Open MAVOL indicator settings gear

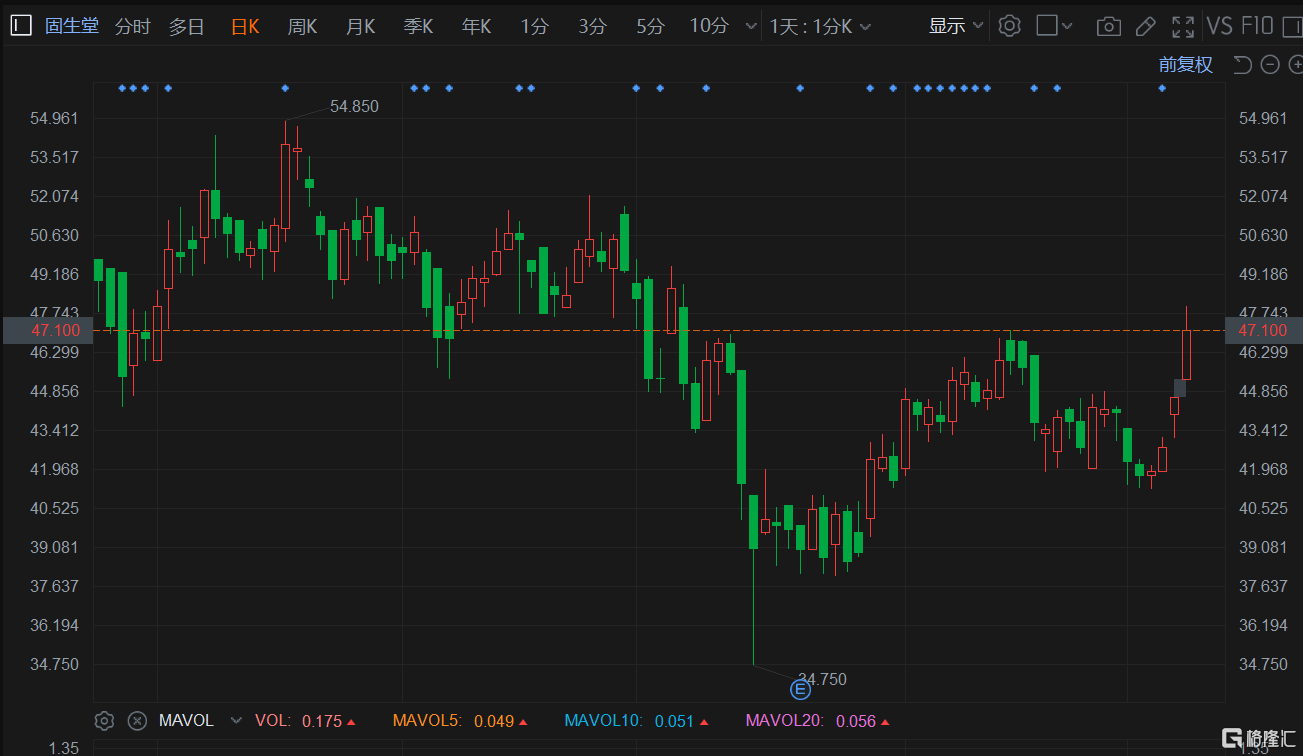point(104,720)
